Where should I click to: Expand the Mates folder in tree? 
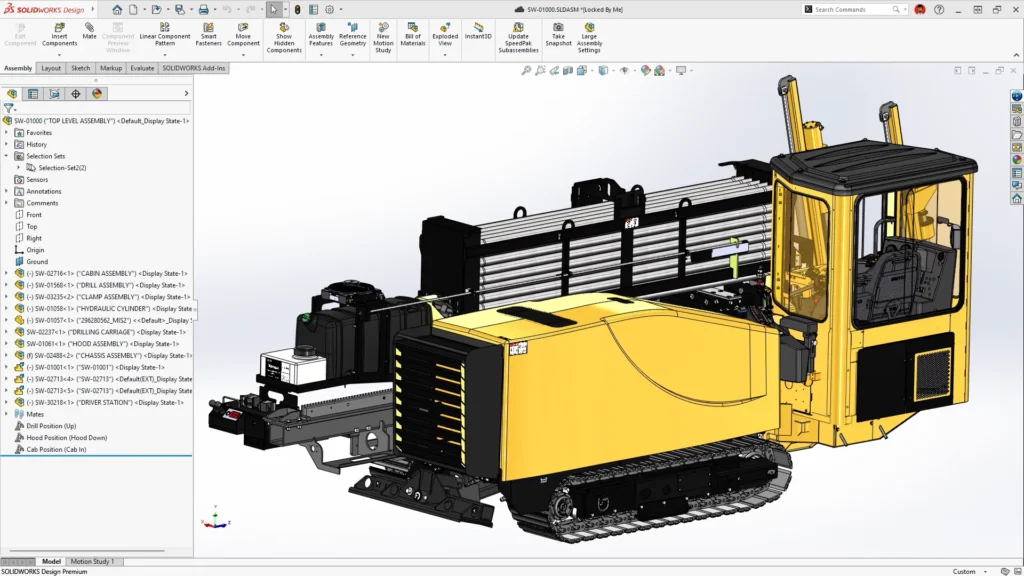click(7, 413)
